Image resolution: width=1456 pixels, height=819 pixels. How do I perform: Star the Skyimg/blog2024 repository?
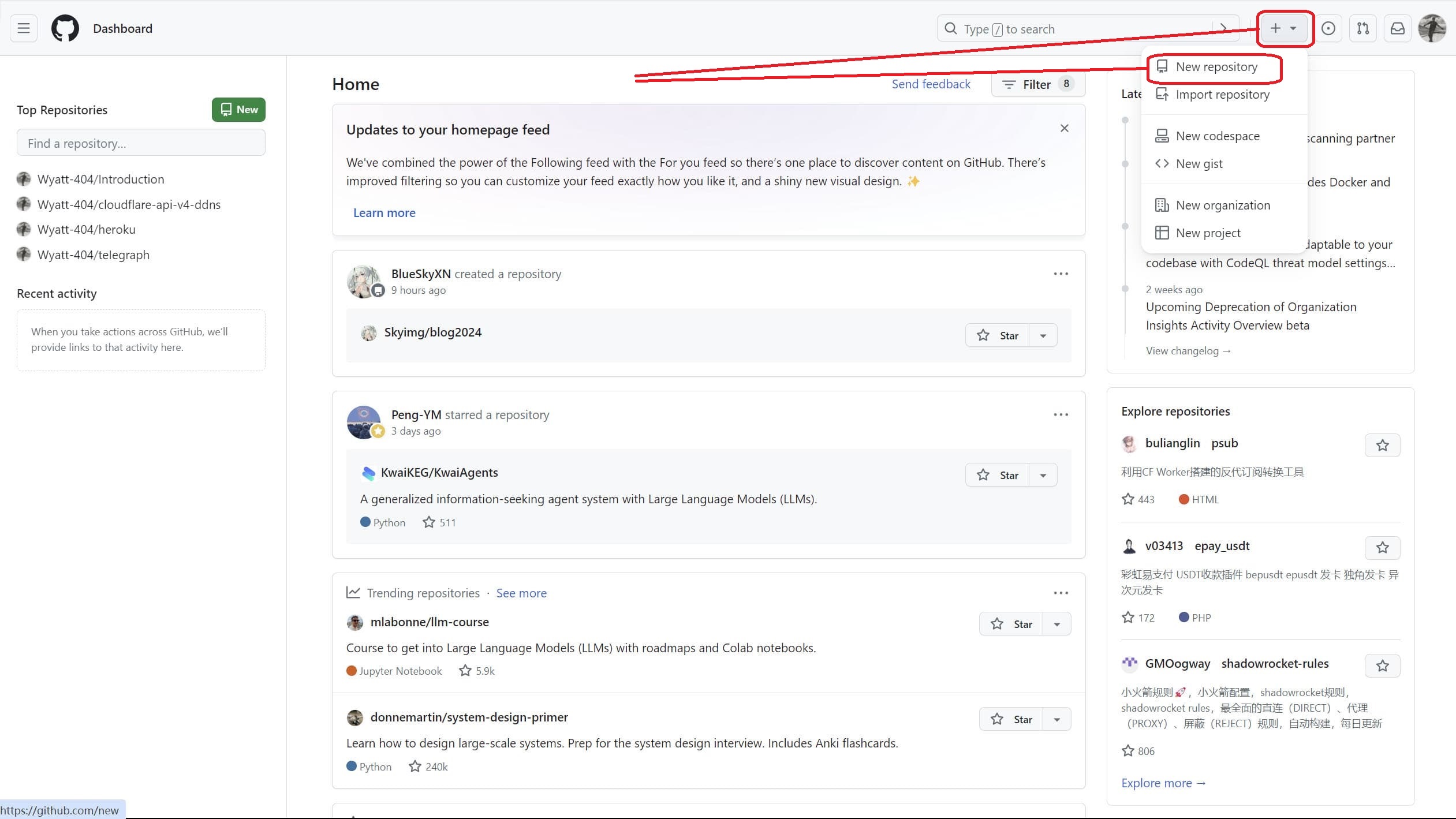point(997,335)
